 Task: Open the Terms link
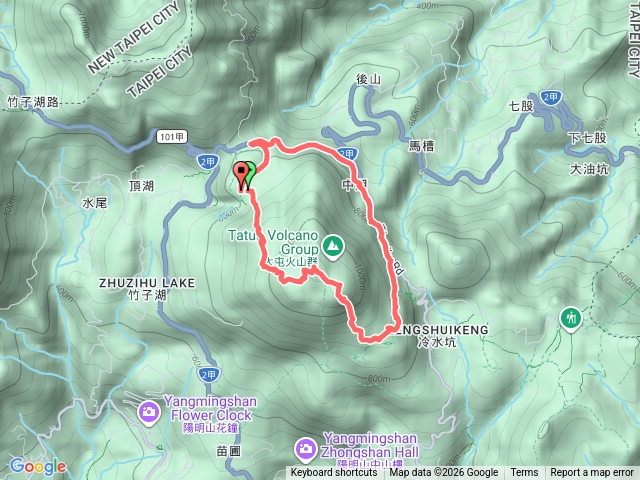click(x=524, y=473)
